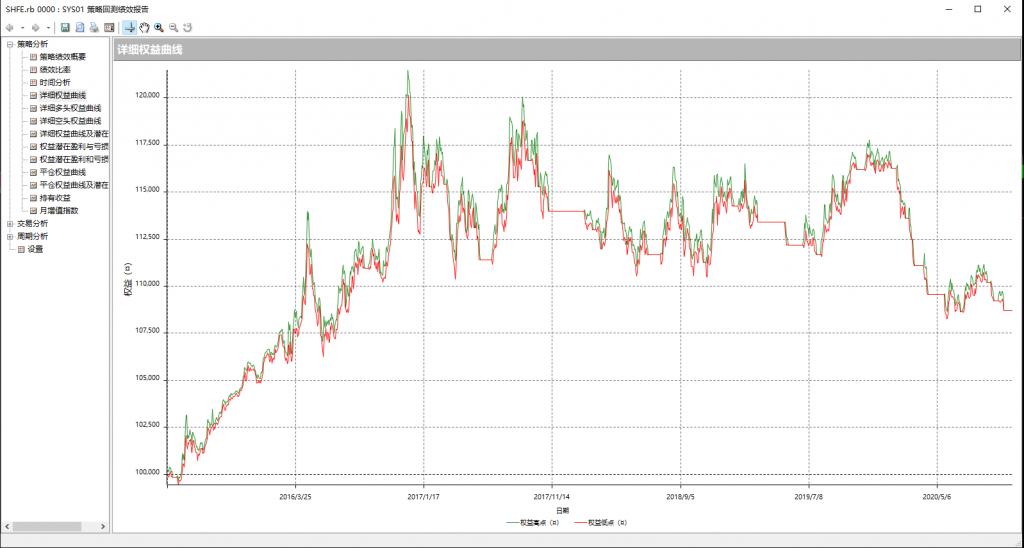Click the 2016/3/25 date axis label
Image resolution: width=1024 pixels, height=548 pixels.
click(295, 497)
